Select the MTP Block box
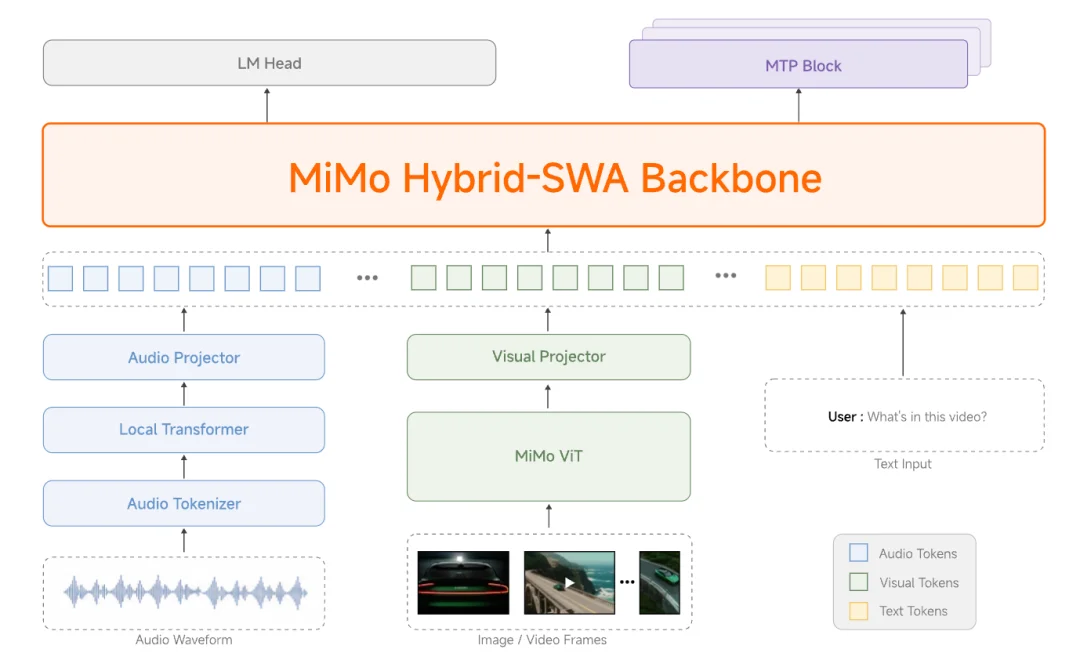1080x660 pixels. pos(798,66)
